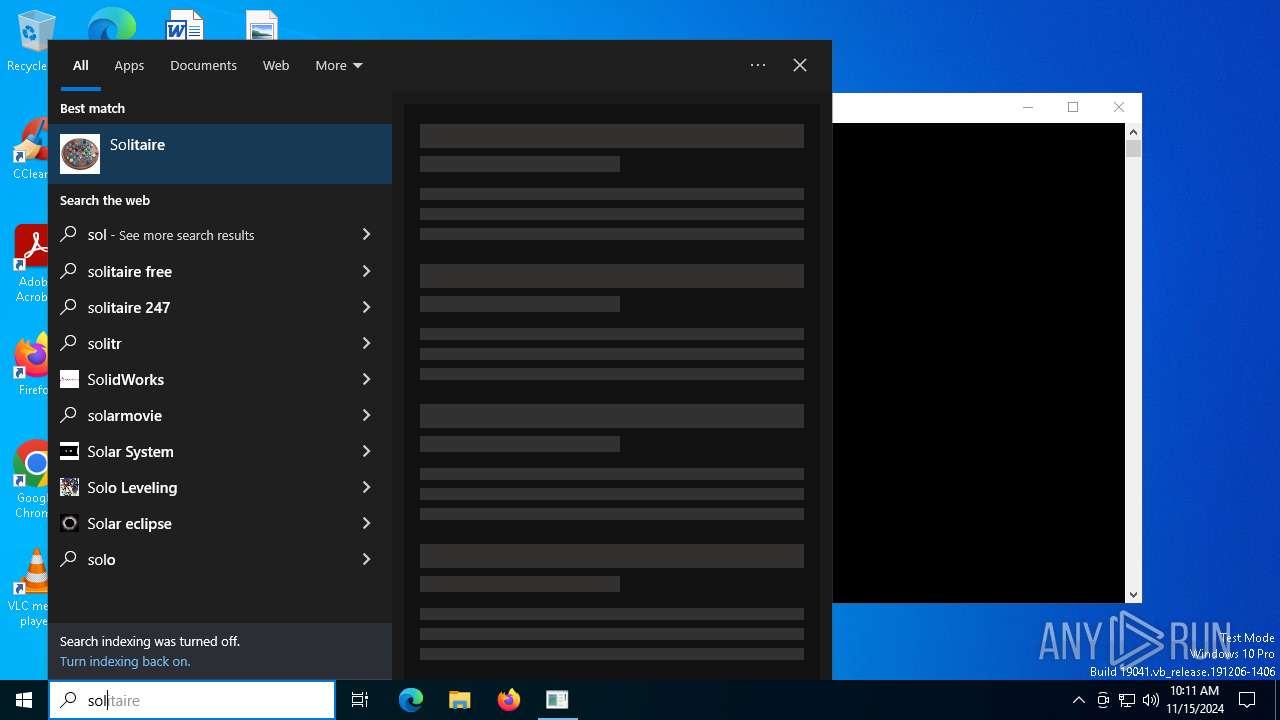Show hidden system tray icons
The image size is (1280, 720).
[1078, 700]
